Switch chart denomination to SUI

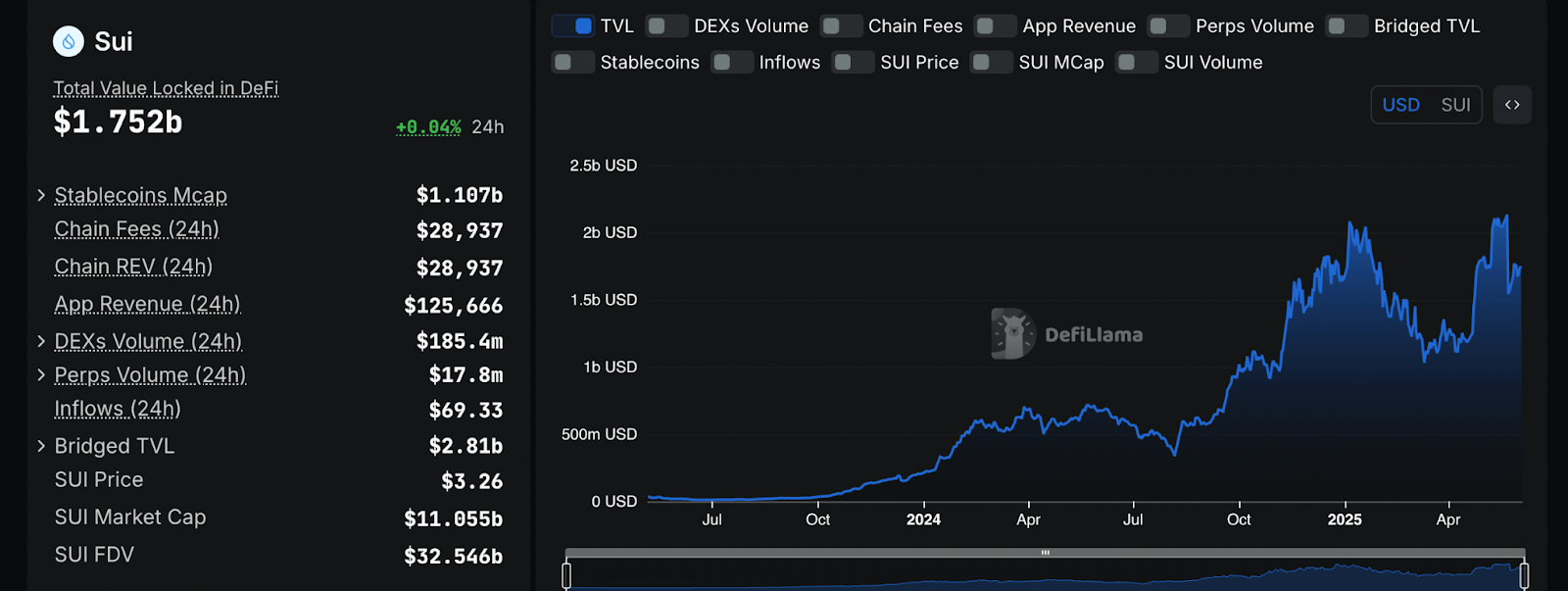click(x=1455, y=105)
